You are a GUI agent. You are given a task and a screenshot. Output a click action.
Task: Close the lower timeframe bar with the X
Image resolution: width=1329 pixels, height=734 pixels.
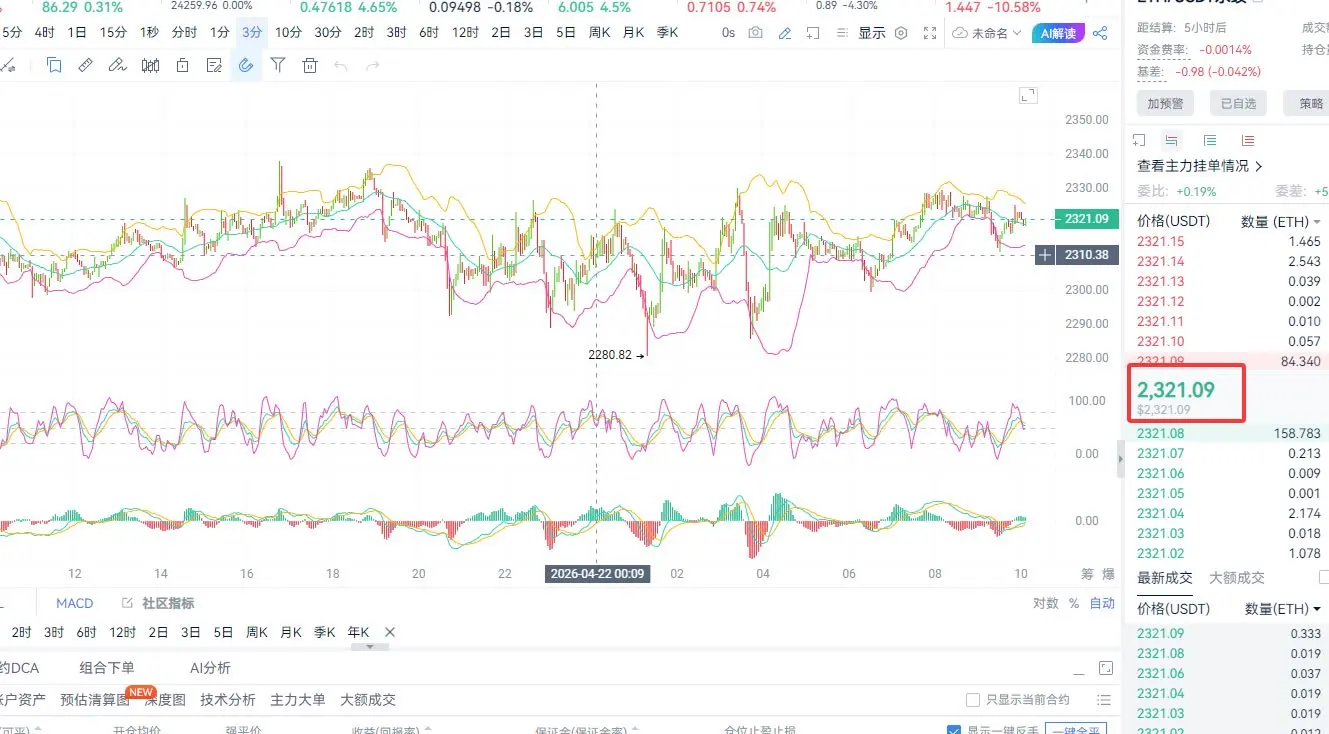coord(390,632)
